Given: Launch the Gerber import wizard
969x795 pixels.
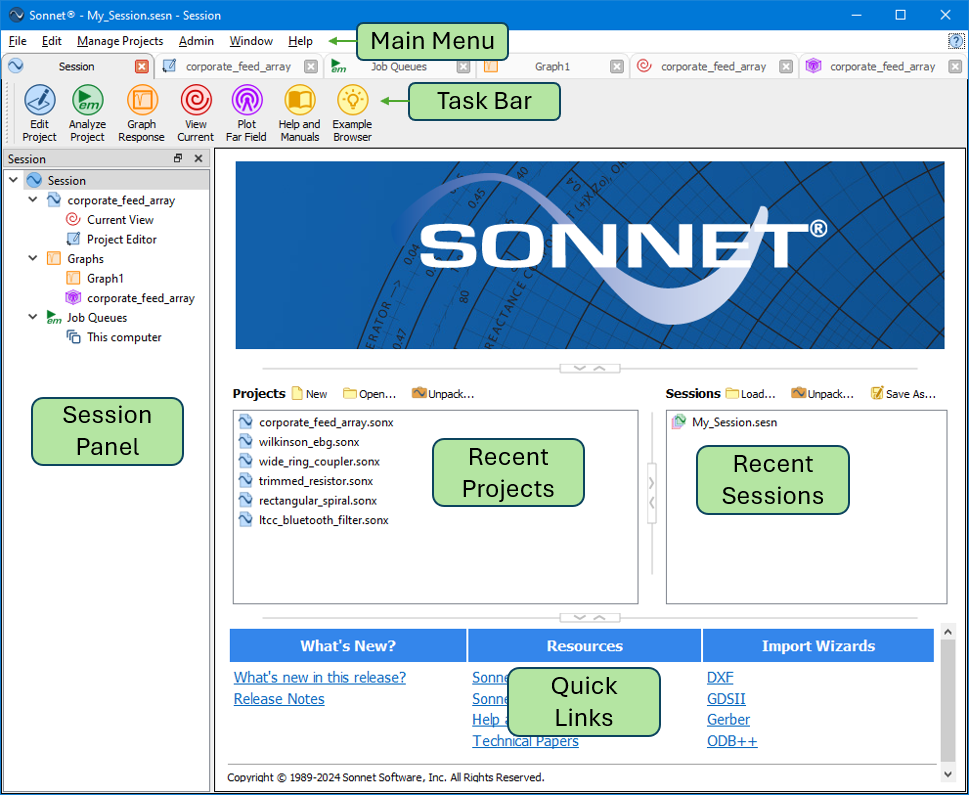Looking at the screenshot, I should pyautogui.click(x=729, y=720).
